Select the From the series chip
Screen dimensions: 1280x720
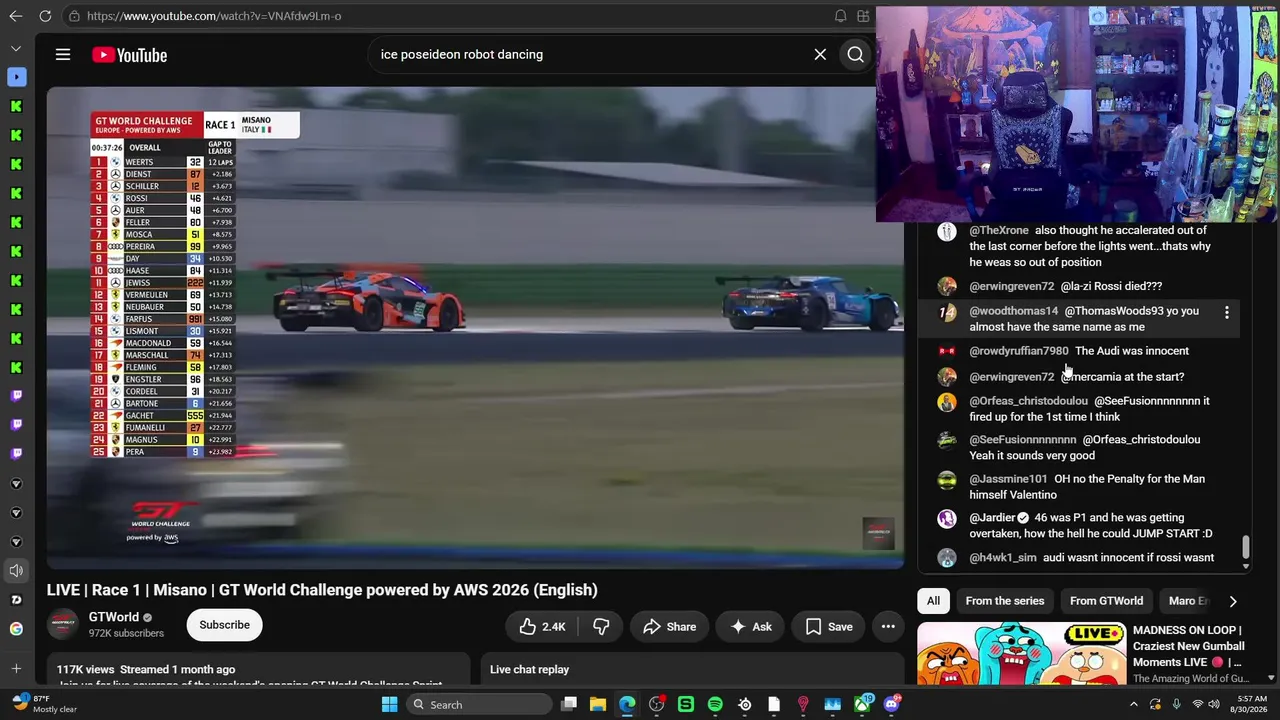pyautogui.click(x=1004, y=601)
